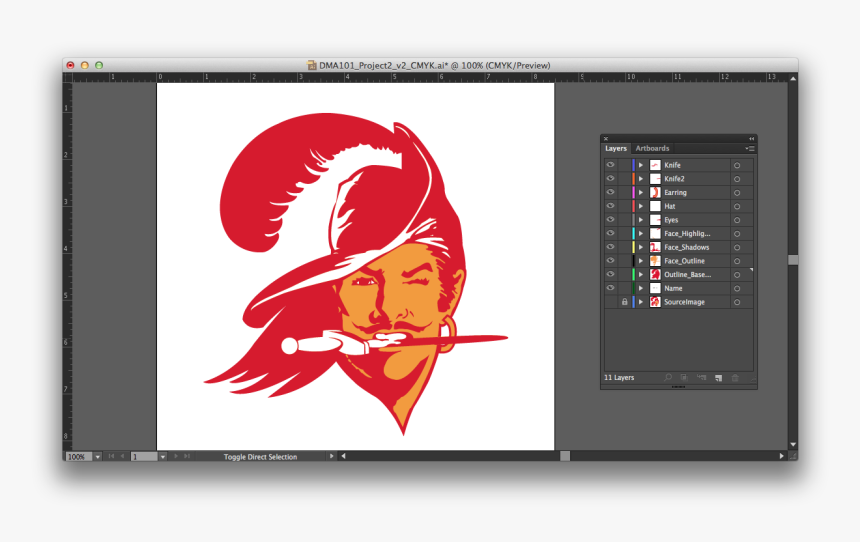Image resolution: width=860 pixels, height=542 pixels.
Task: Toggle visibility of the Knife2 layer
Action: click(610, 178)
